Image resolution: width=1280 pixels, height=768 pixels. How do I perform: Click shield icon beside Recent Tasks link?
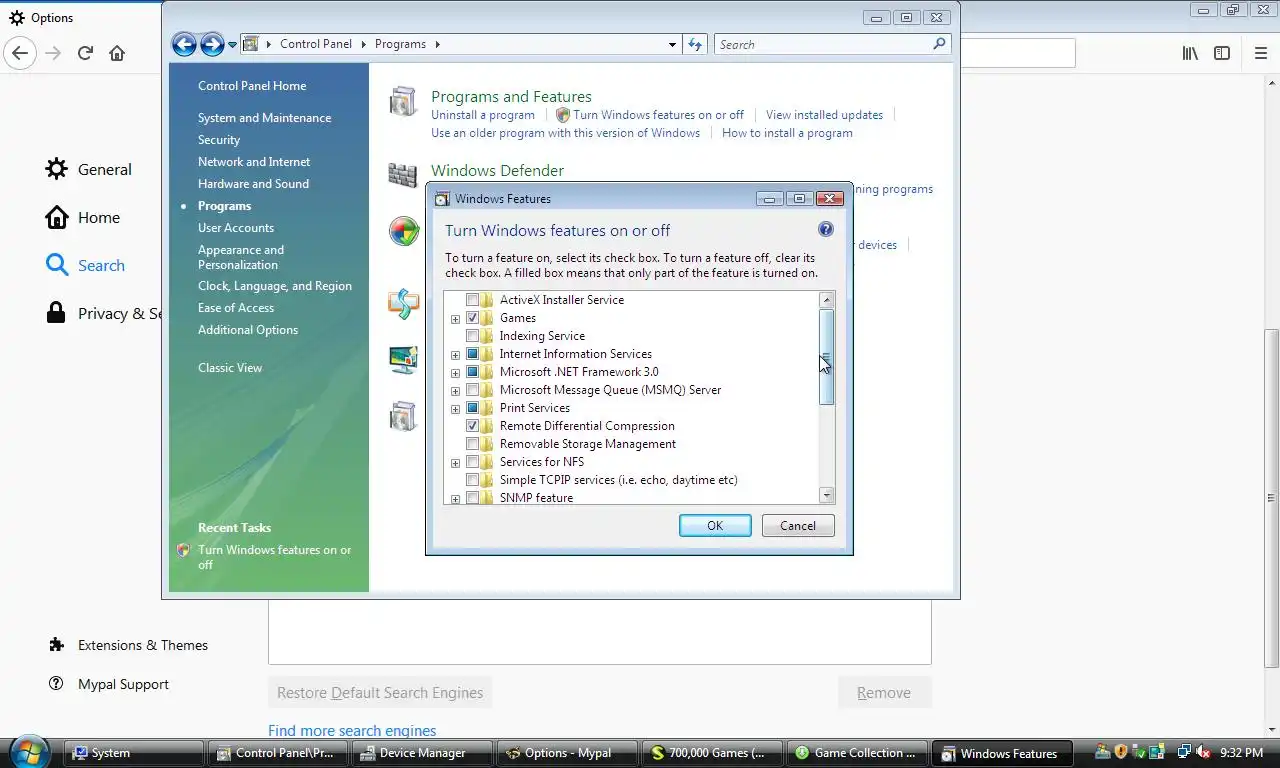tap(183, 550)
